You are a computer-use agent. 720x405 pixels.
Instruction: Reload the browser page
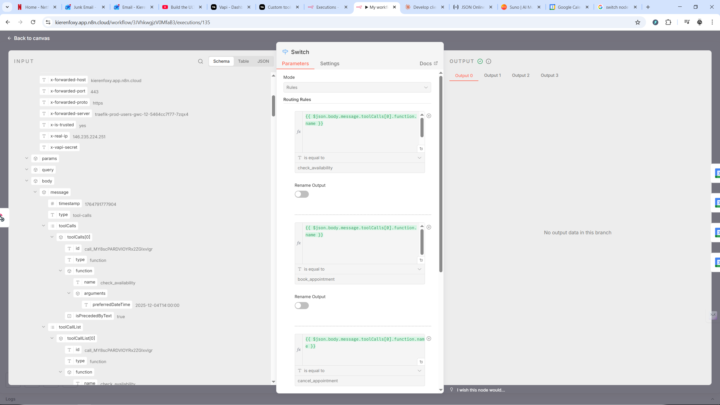tap(33, 22)
